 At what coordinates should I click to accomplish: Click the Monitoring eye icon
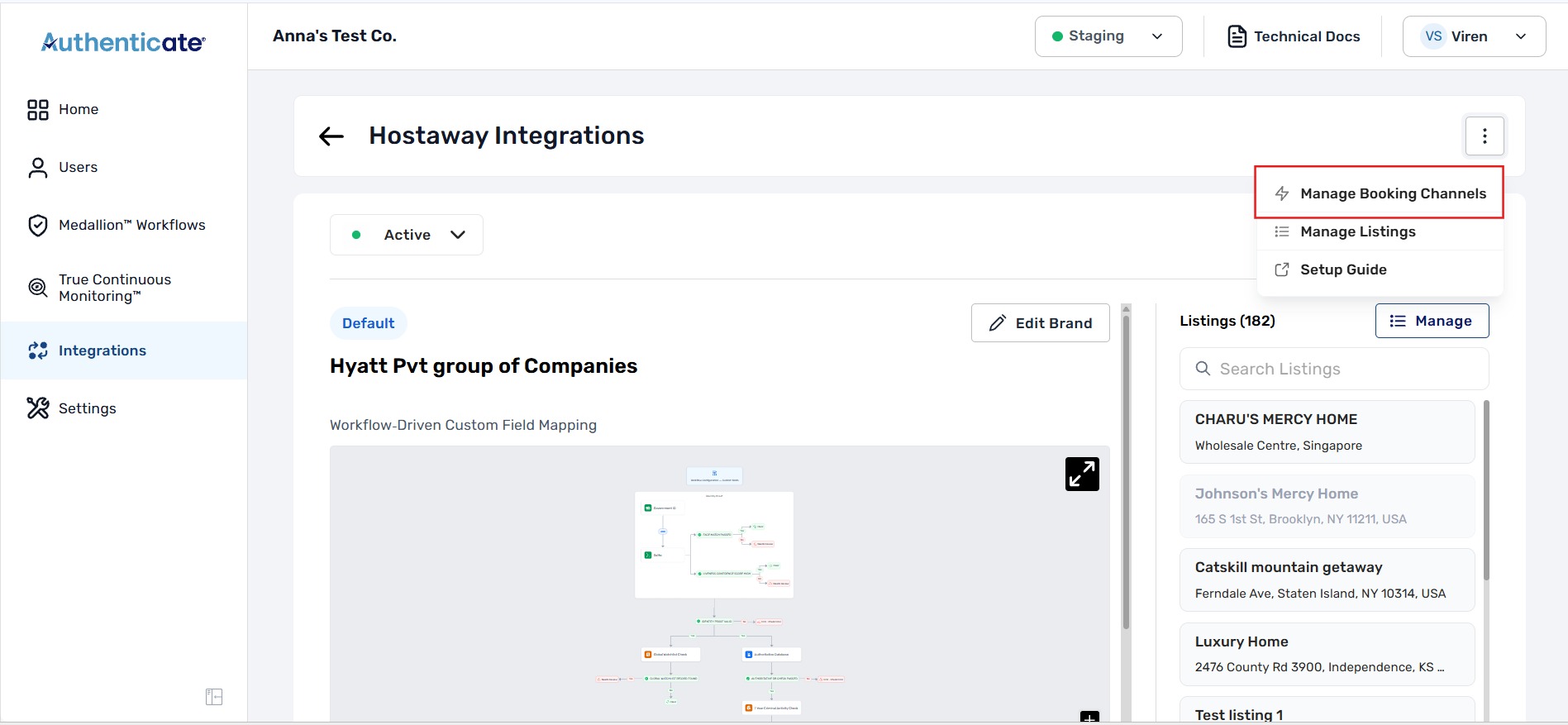(38, 288)
